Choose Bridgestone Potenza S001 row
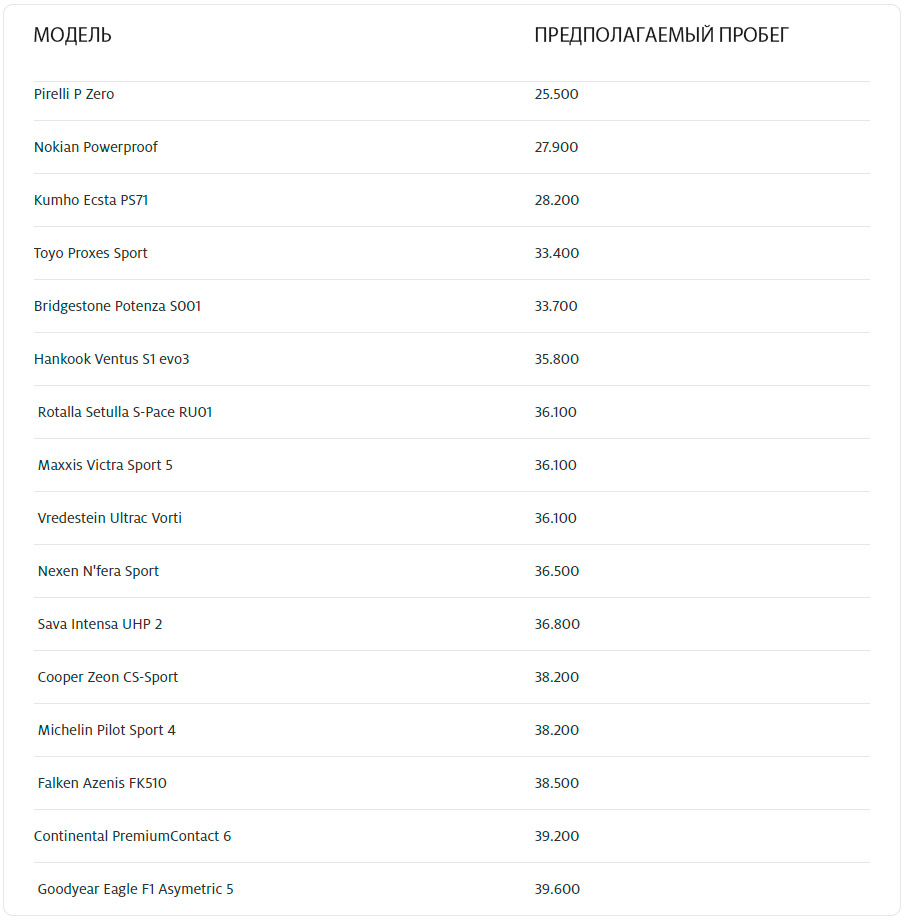Screen dimensions: 905x922 tap(117, 306)
